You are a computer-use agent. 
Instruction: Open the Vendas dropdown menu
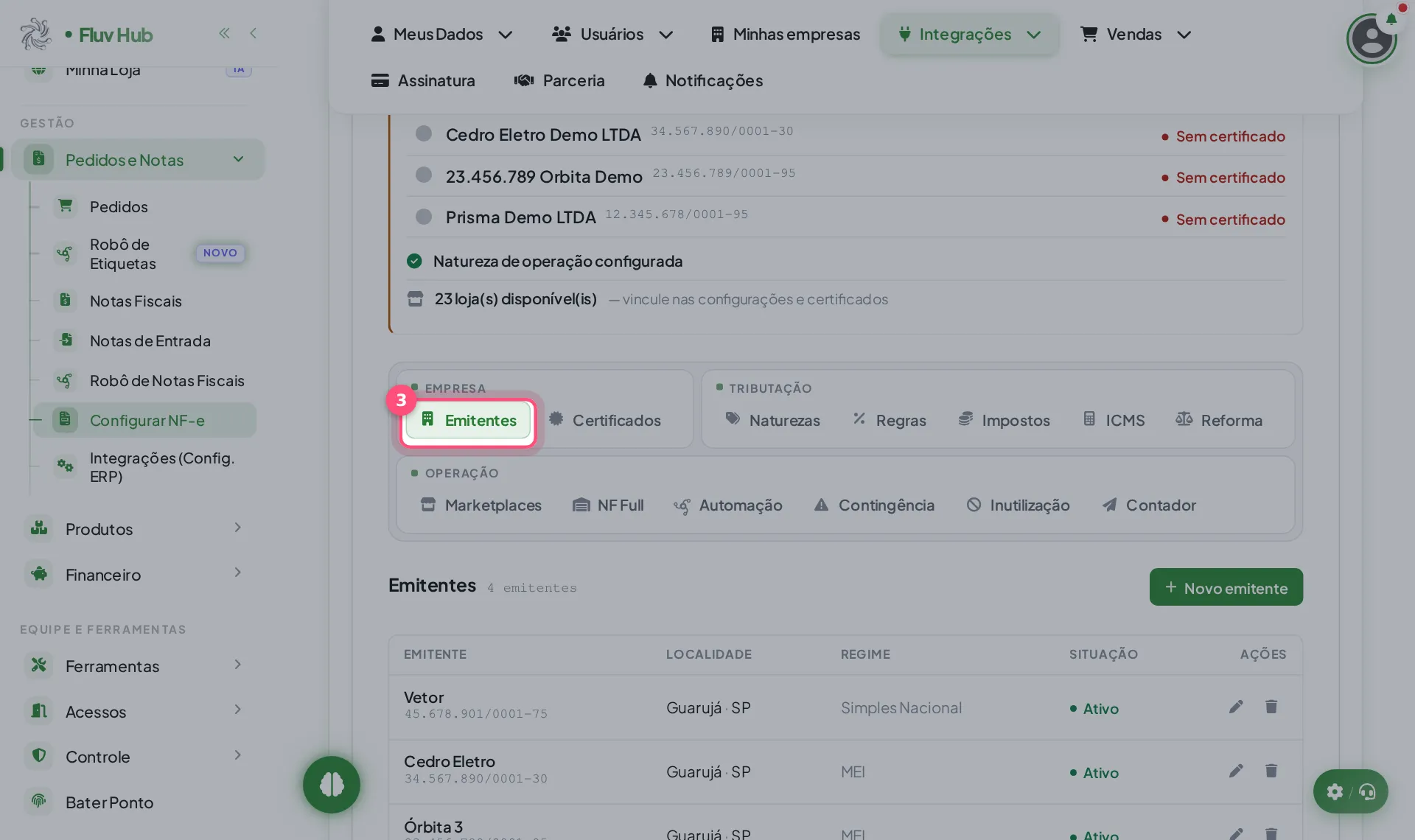1135,34
